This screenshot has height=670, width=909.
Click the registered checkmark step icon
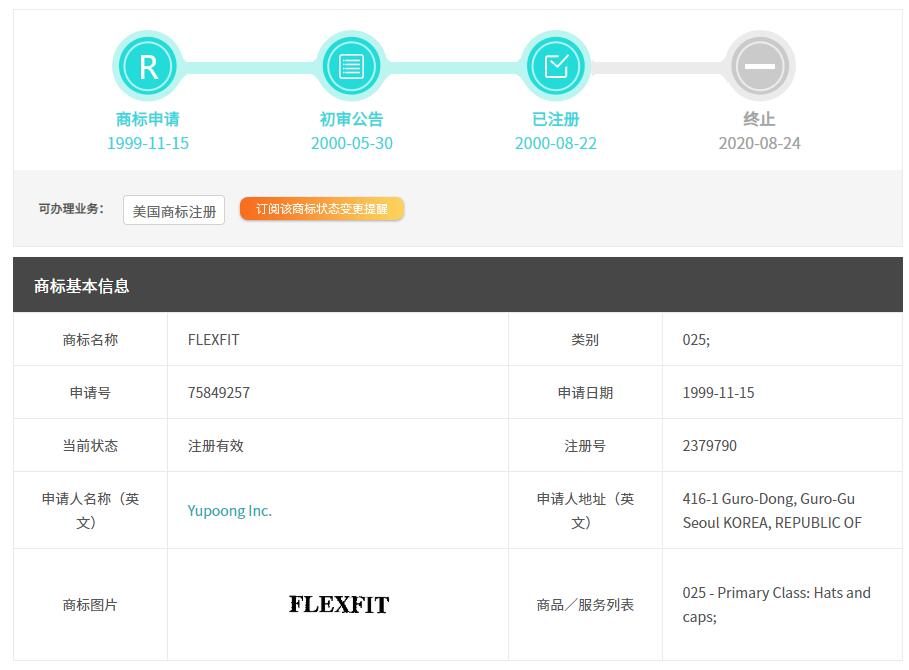point(555,66)
